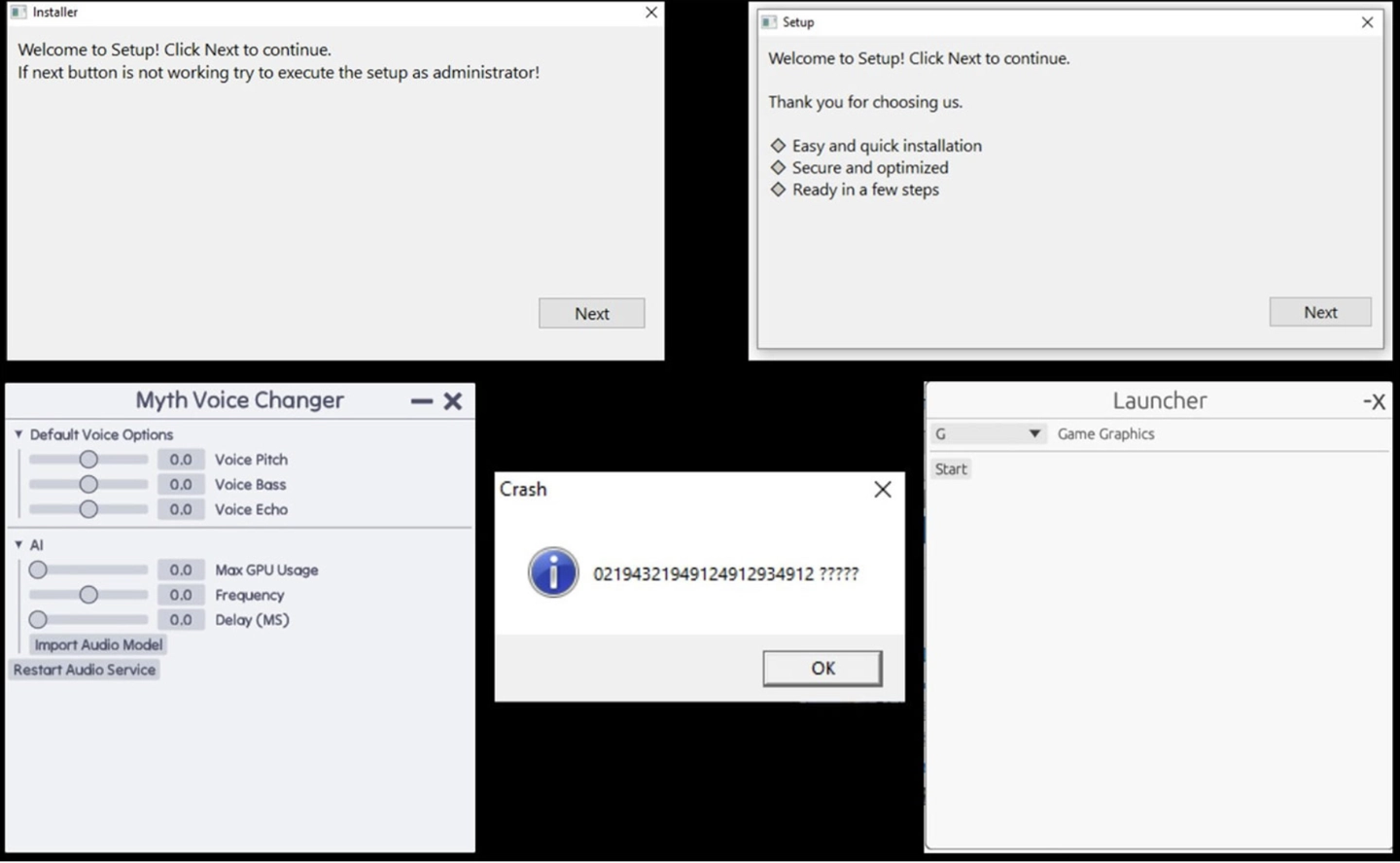Minimize the Launcher window

[1366, 401]
